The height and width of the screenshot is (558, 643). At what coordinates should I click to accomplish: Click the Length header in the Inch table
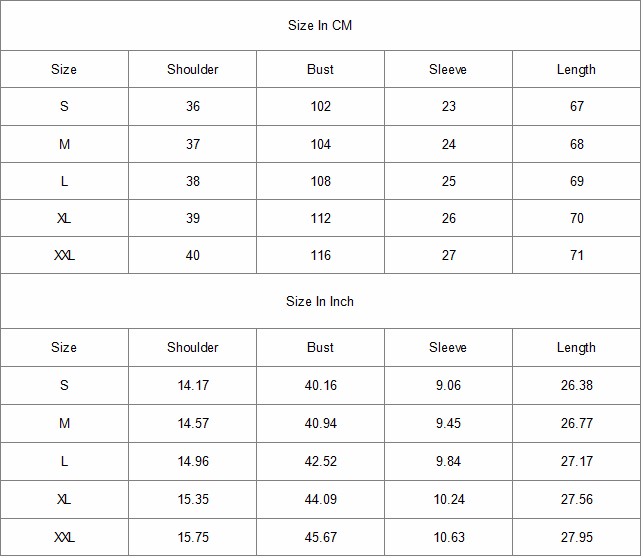pyautogui.click(x=576, y=348)
